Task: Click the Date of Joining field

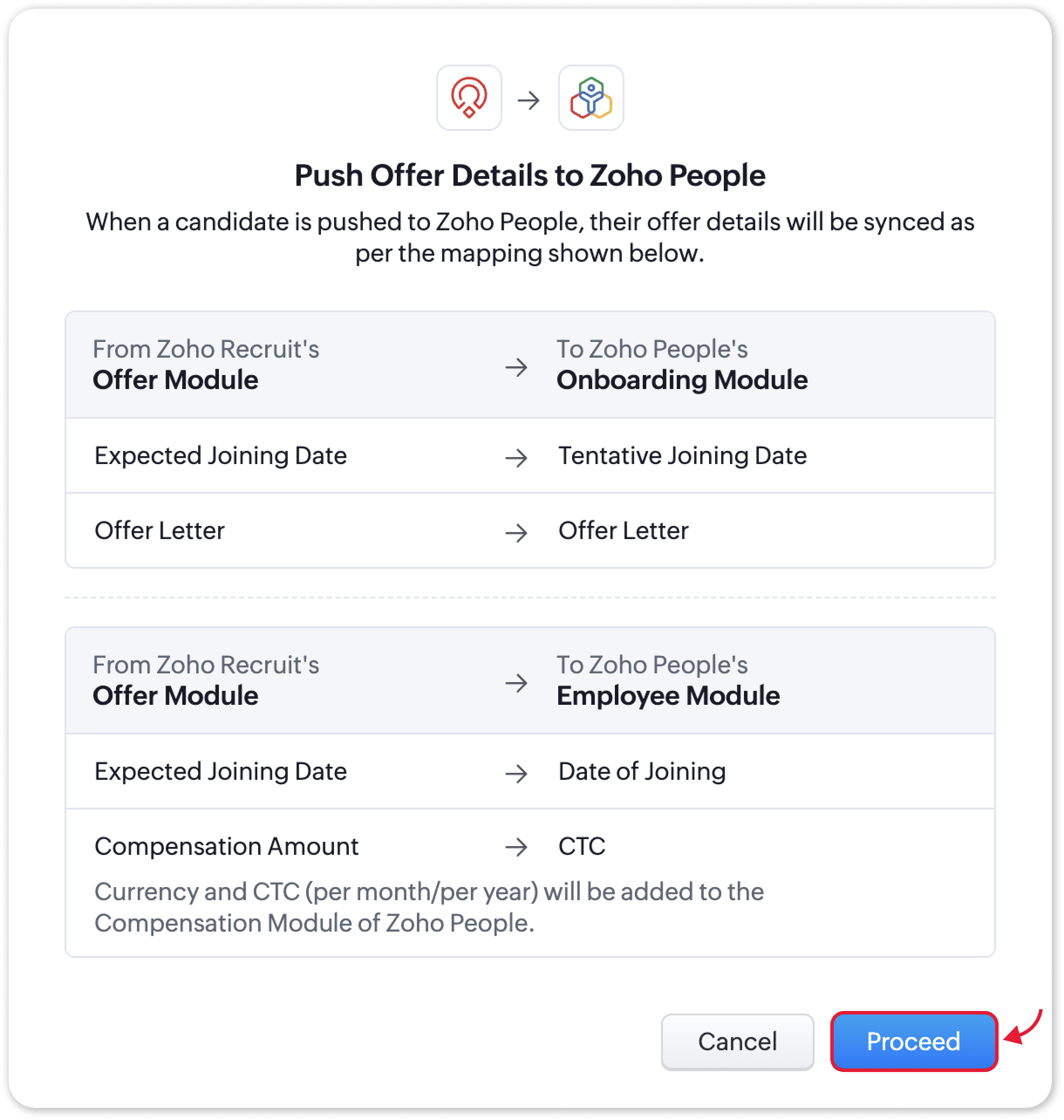Action: 641,772
